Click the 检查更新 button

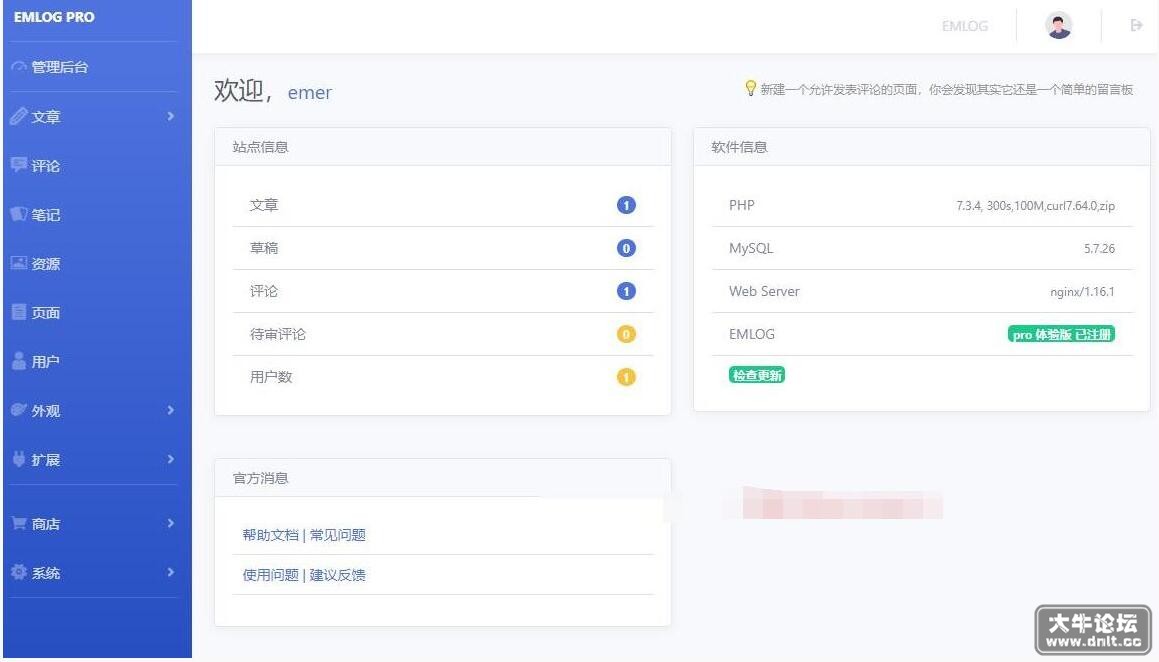tap(757, 375)
